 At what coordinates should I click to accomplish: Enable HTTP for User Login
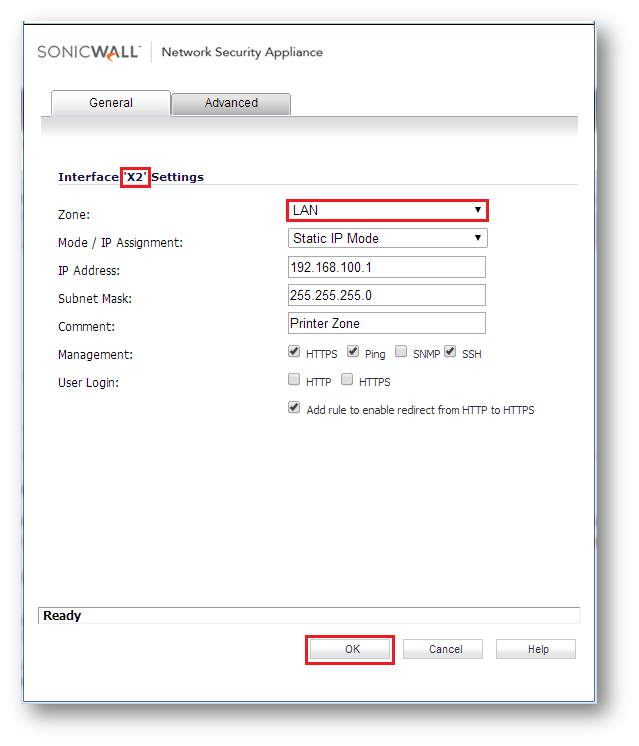pos(294,380)
